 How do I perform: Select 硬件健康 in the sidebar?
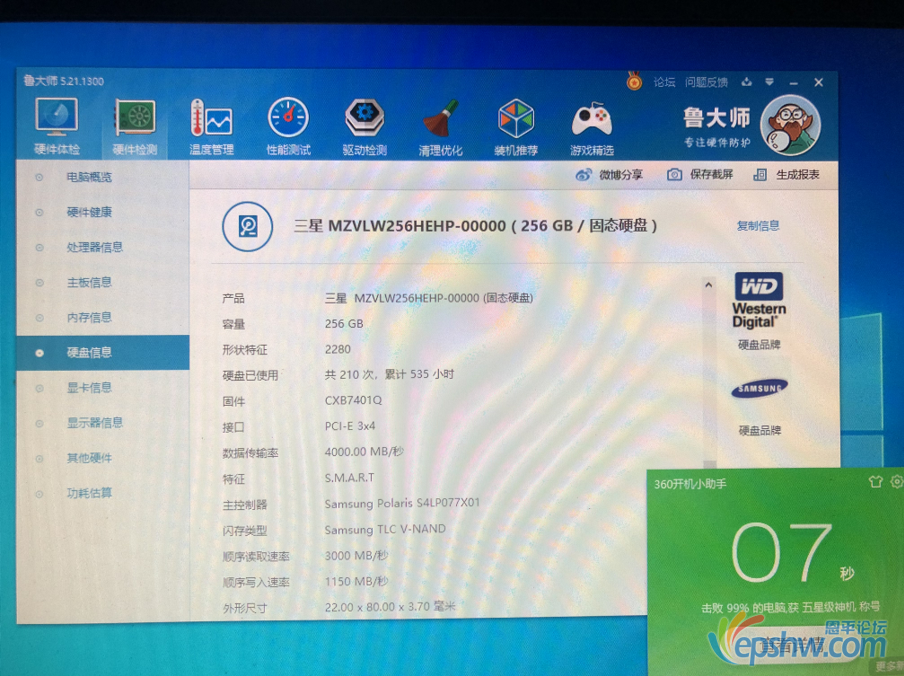tap(89, 212)
